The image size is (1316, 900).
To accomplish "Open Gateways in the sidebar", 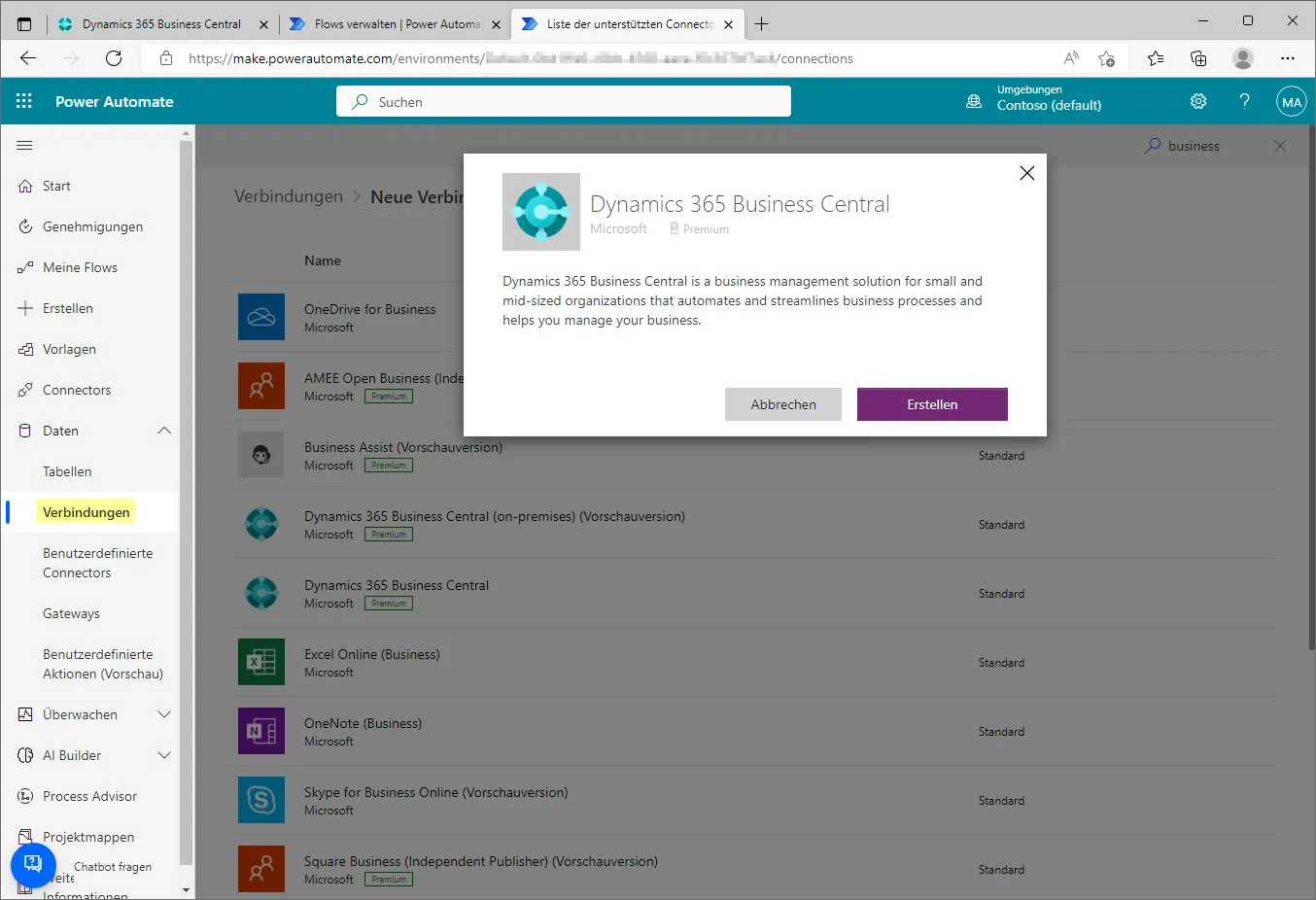I will click(x=71, y=613).
